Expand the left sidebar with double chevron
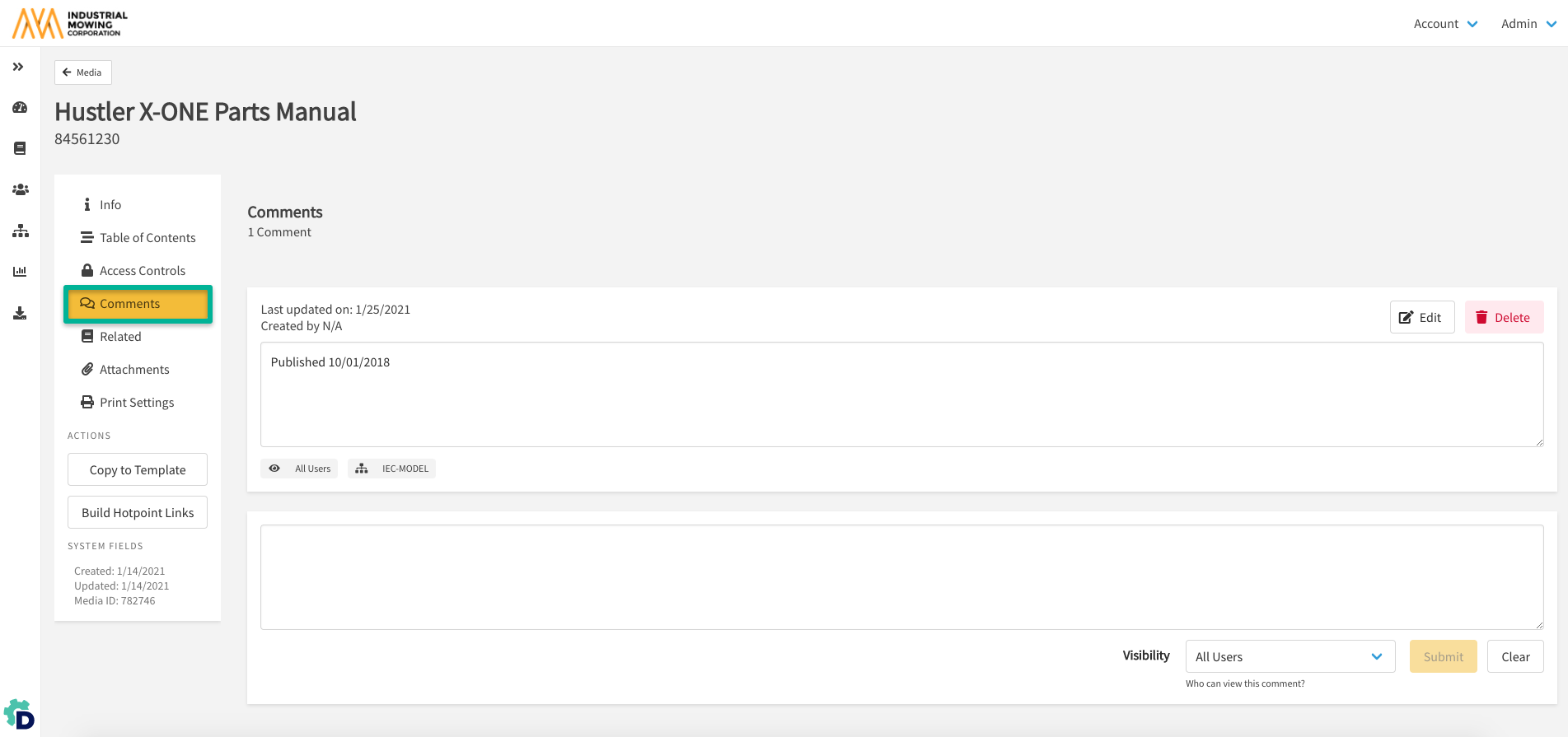This screenshot has width=1568, height=737. [18, 67]
